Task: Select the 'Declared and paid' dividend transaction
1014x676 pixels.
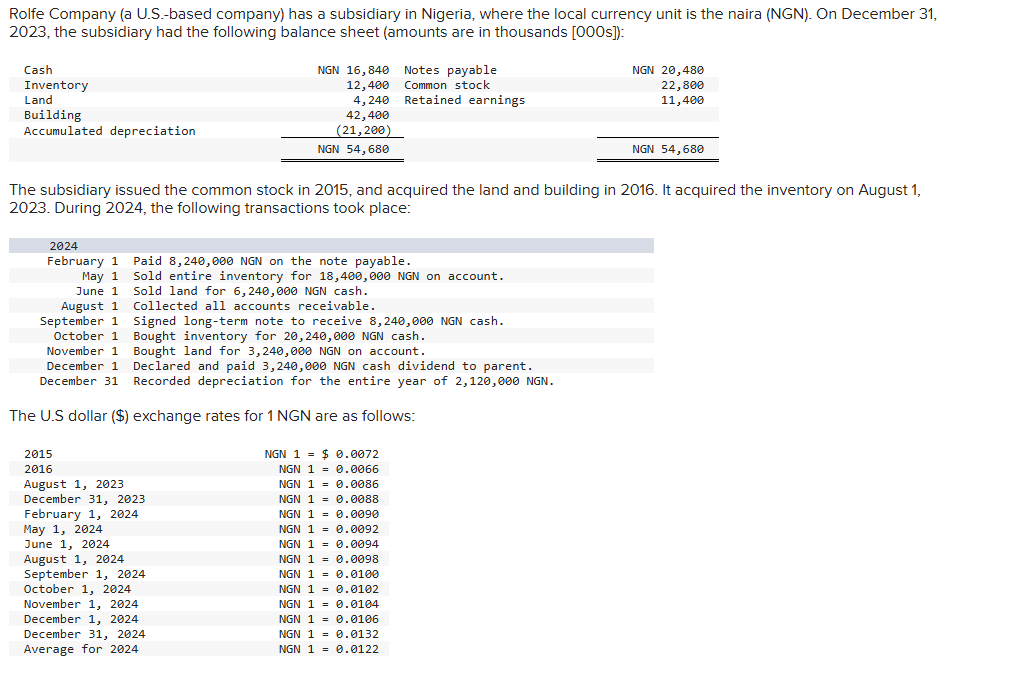Action: pos(333,365)
